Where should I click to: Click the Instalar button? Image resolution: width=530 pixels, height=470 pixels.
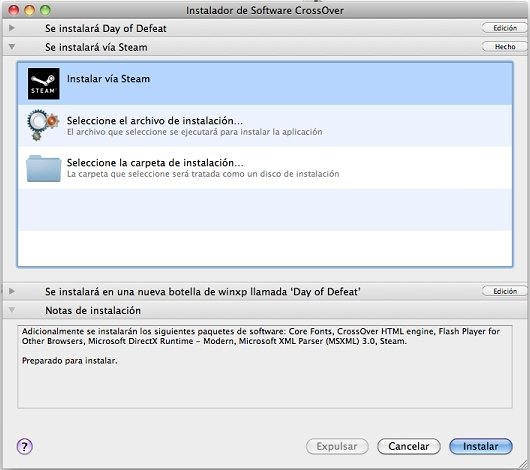click(481, 446)
